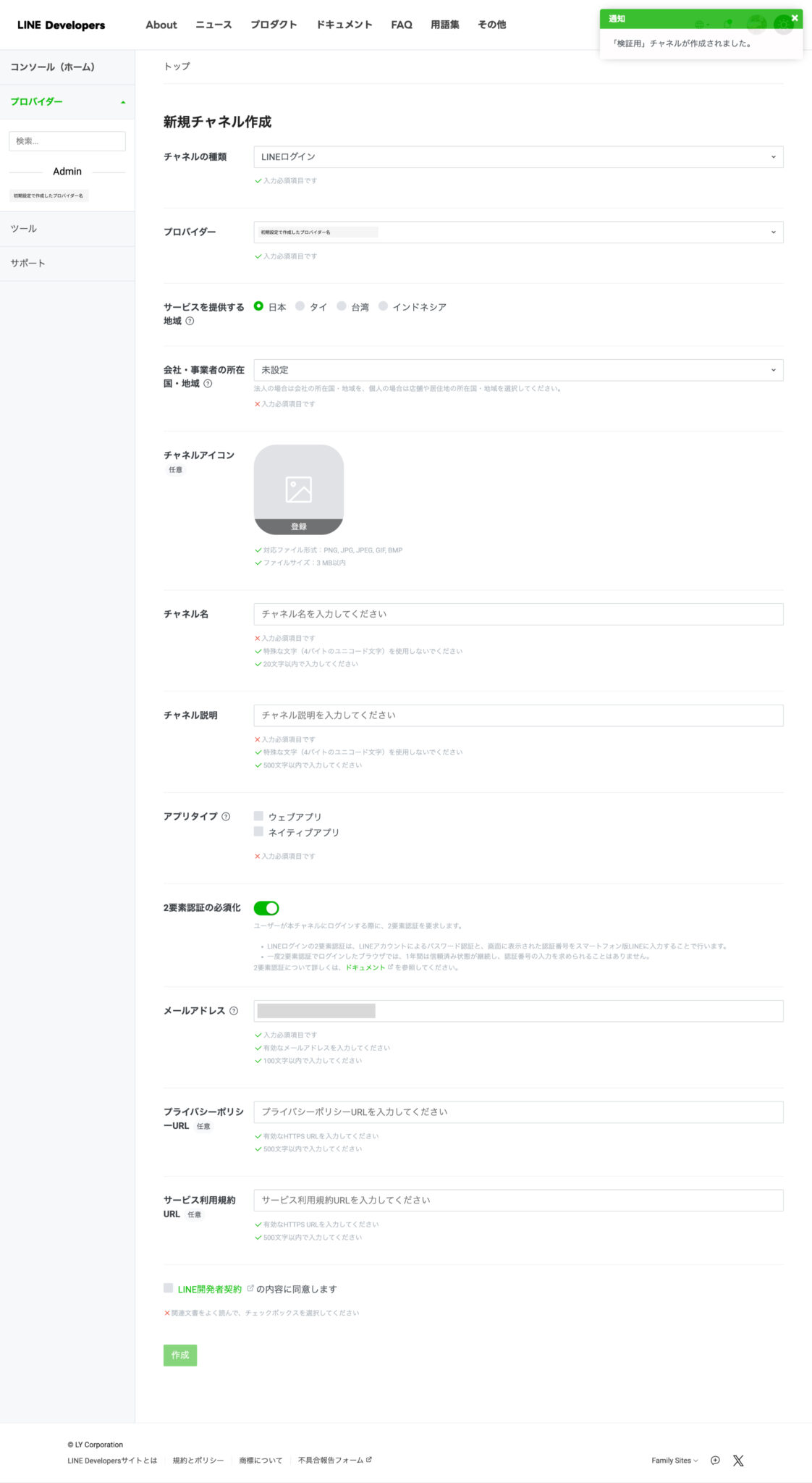Check the LINE開発者契約 agreement checkbox
The height and width of the screenshot is (1483, 812).
[x=168, y=1288]
